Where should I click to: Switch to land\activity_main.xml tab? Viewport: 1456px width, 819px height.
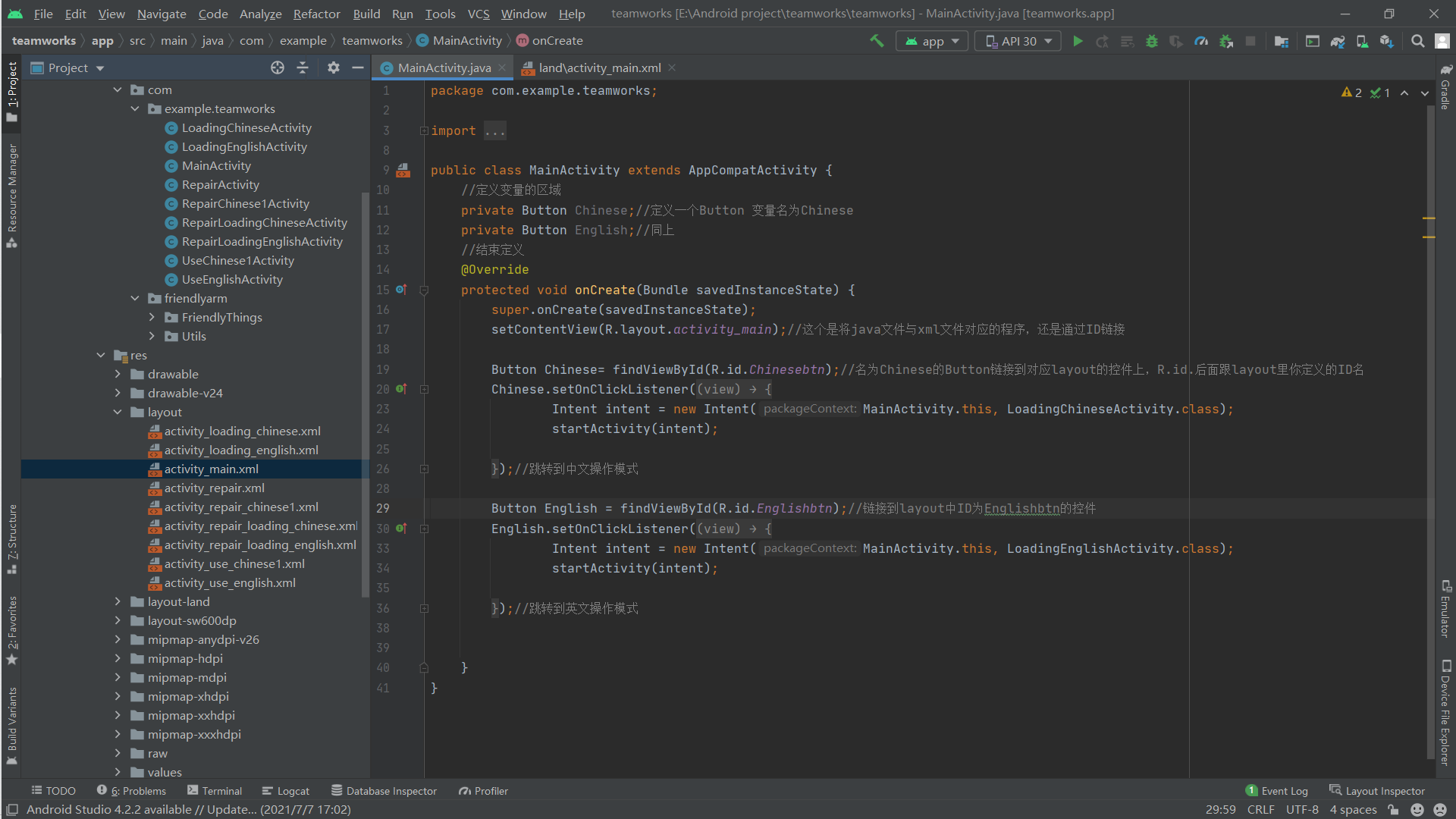[599, 67]
